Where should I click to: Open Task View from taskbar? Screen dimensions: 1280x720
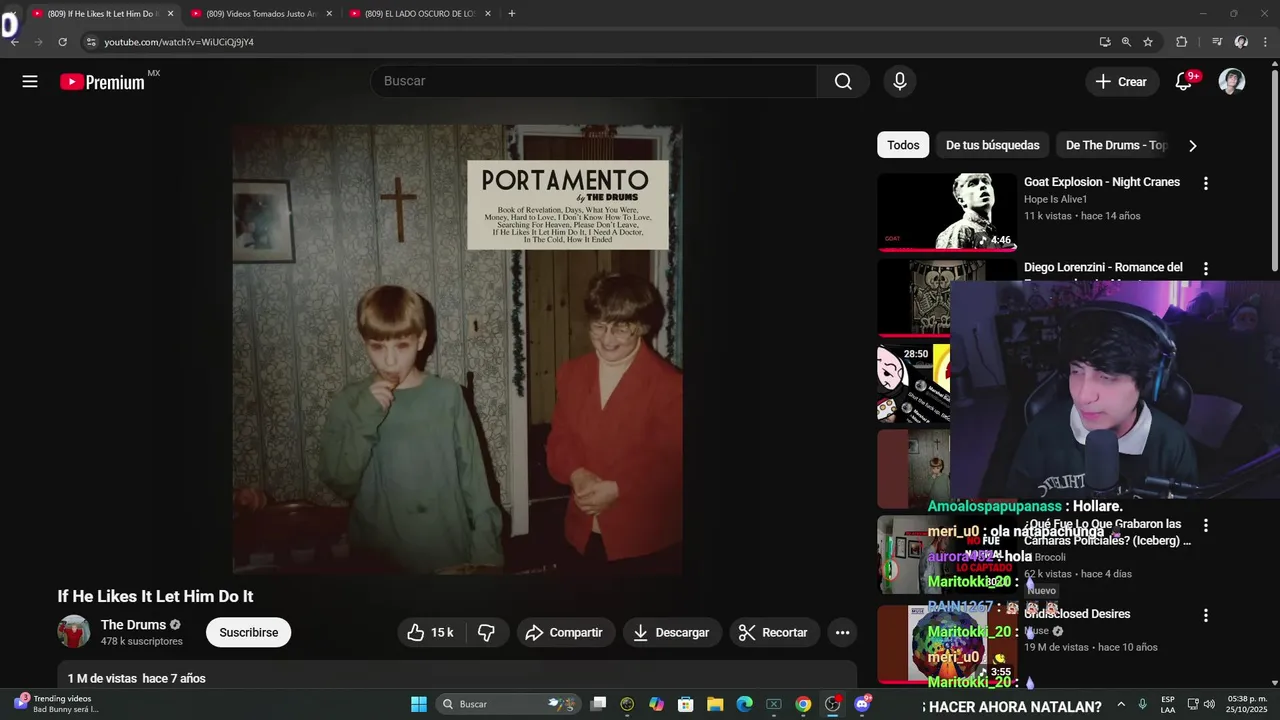click(x=598, y=704)
